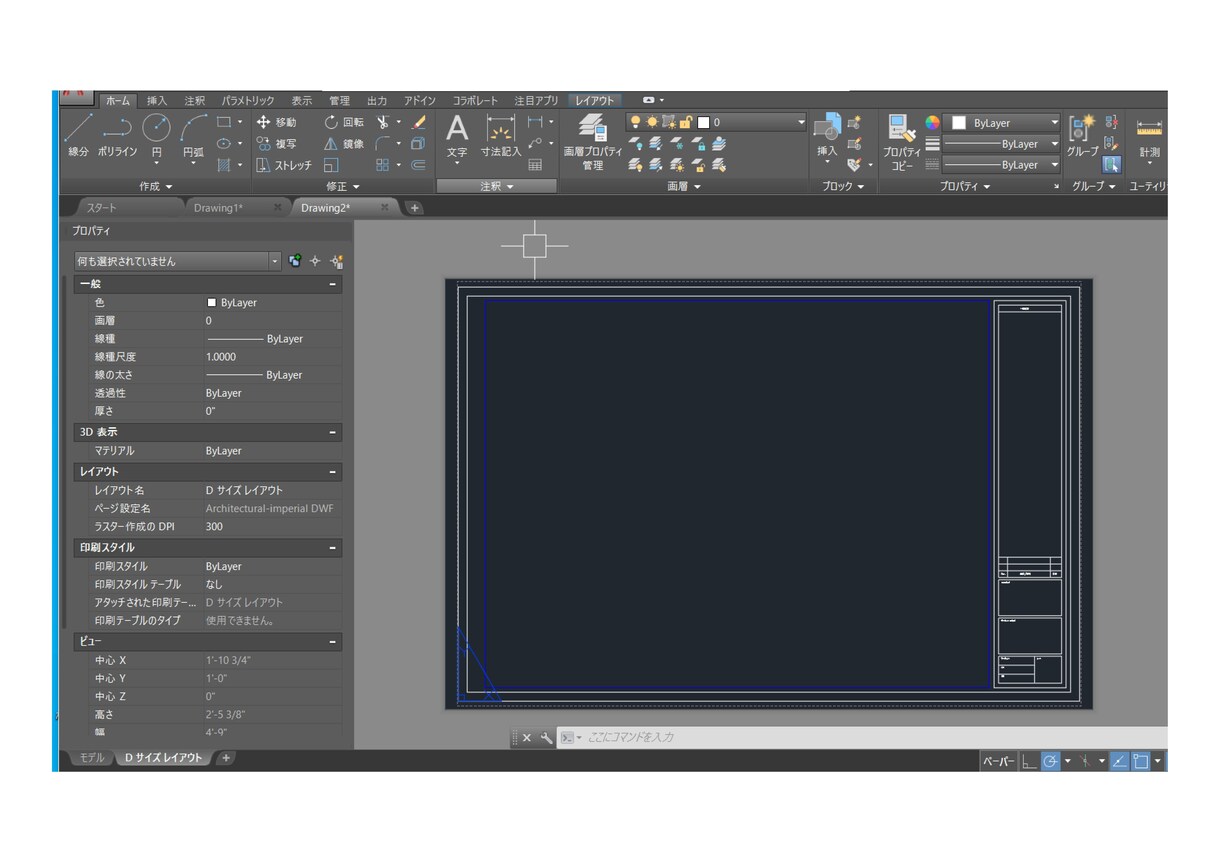Click the new drawing plus button
The height and width of the screenshot is (862, 1220).
414,208
